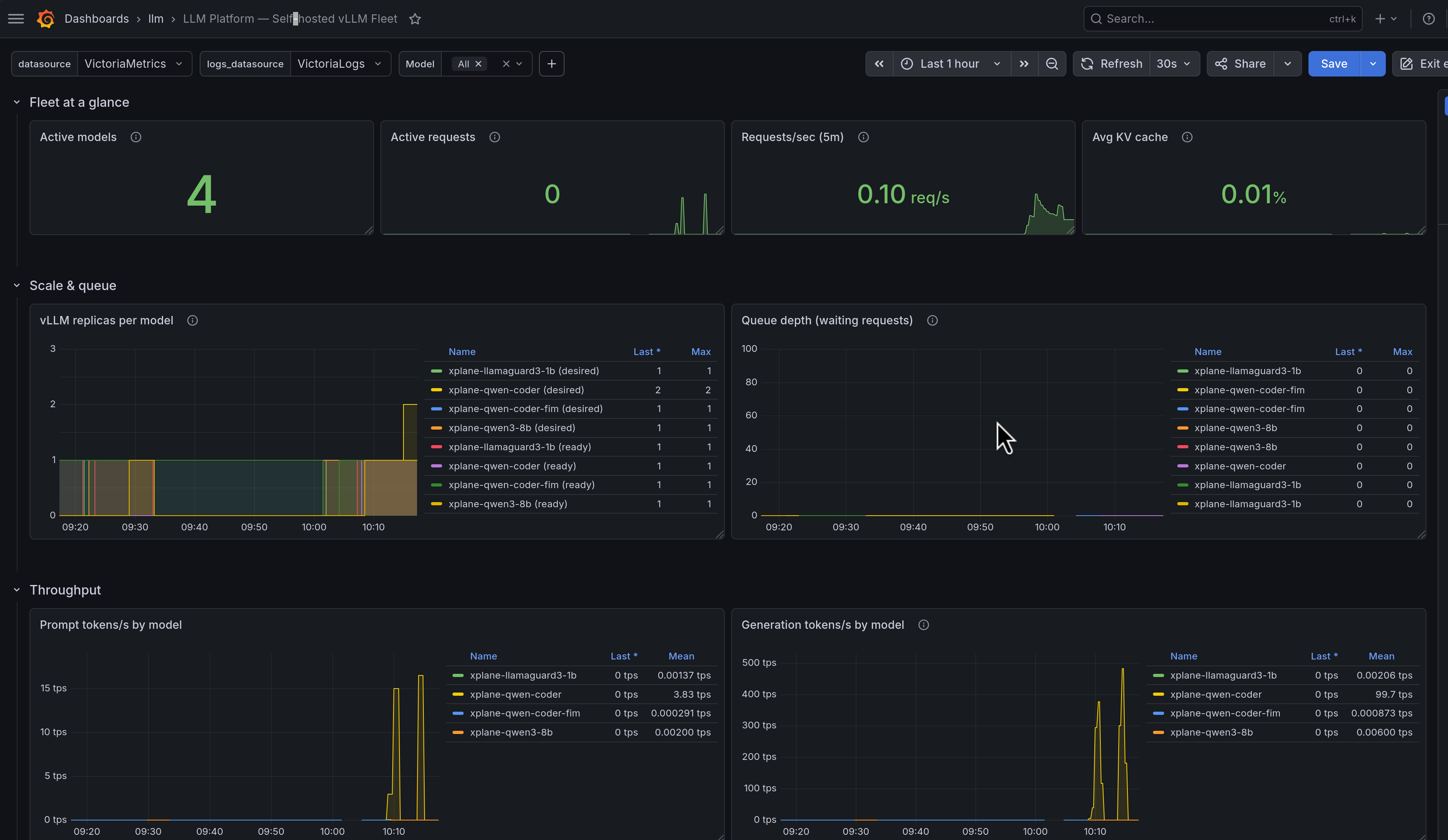Open the Share options dropdown arrow
Viewport: 1448px width, 840px height.
pos(1288,64)
